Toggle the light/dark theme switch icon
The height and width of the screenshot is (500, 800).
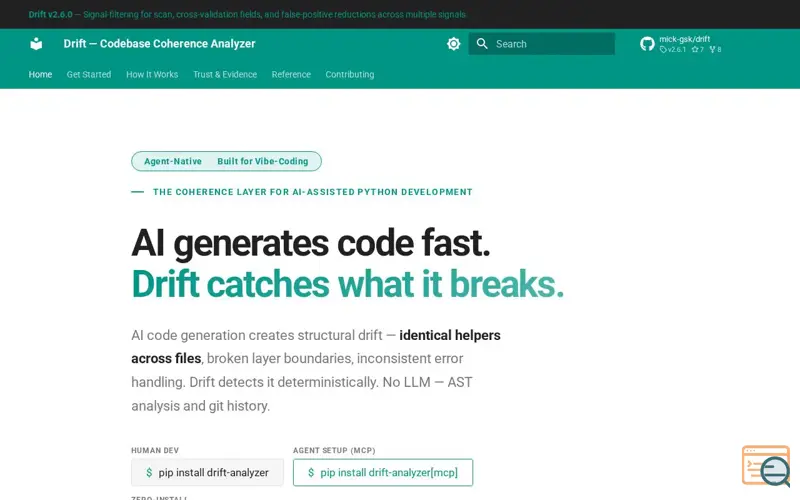[454, 44]
